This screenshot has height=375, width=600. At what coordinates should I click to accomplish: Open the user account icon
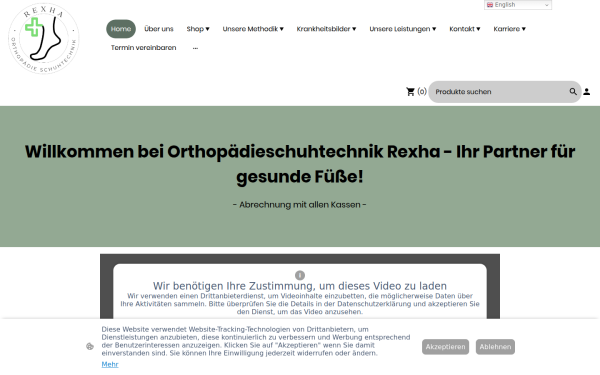[587, 92]
